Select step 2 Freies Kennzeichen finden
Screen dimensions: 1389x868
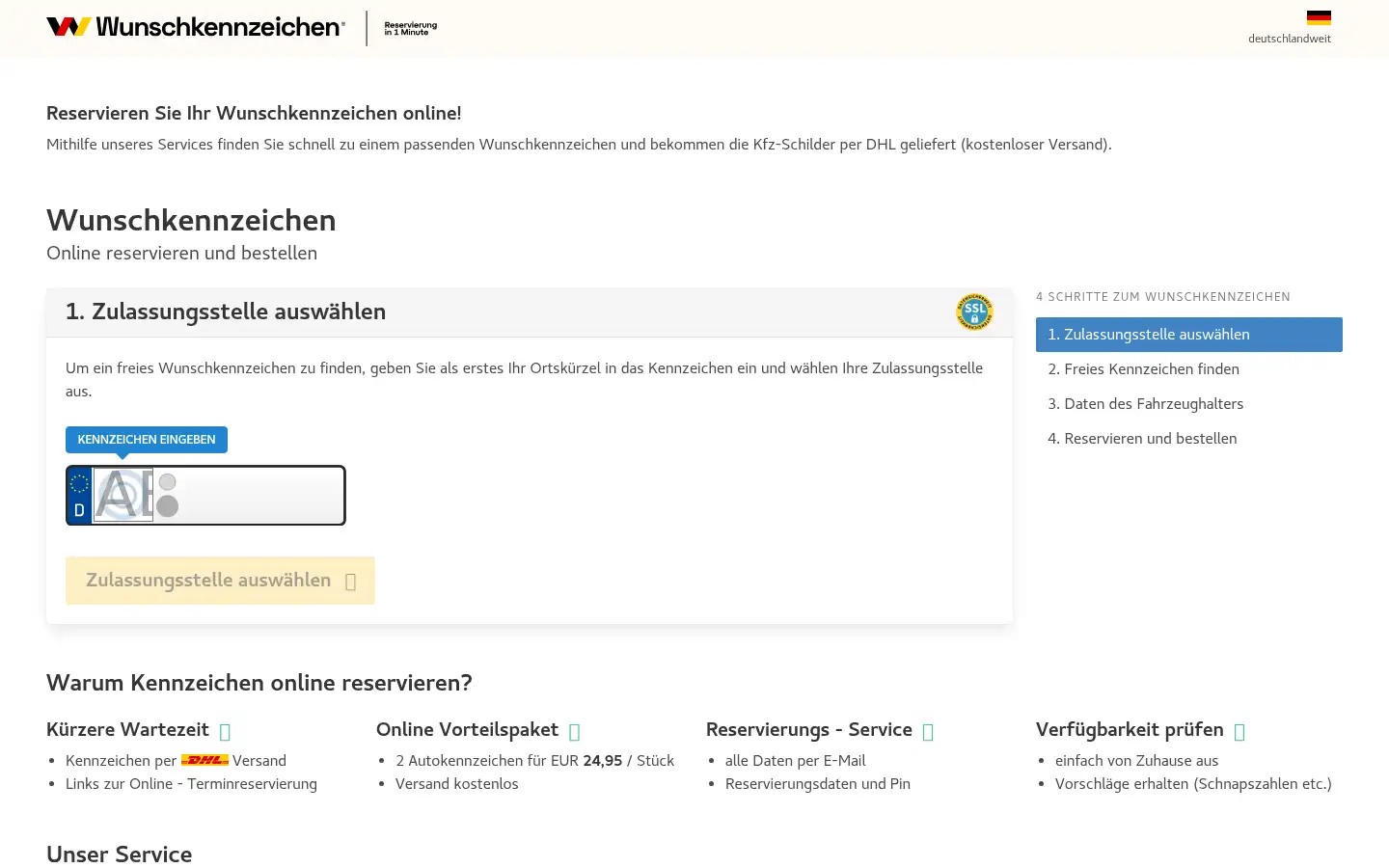coord(1188,369)
